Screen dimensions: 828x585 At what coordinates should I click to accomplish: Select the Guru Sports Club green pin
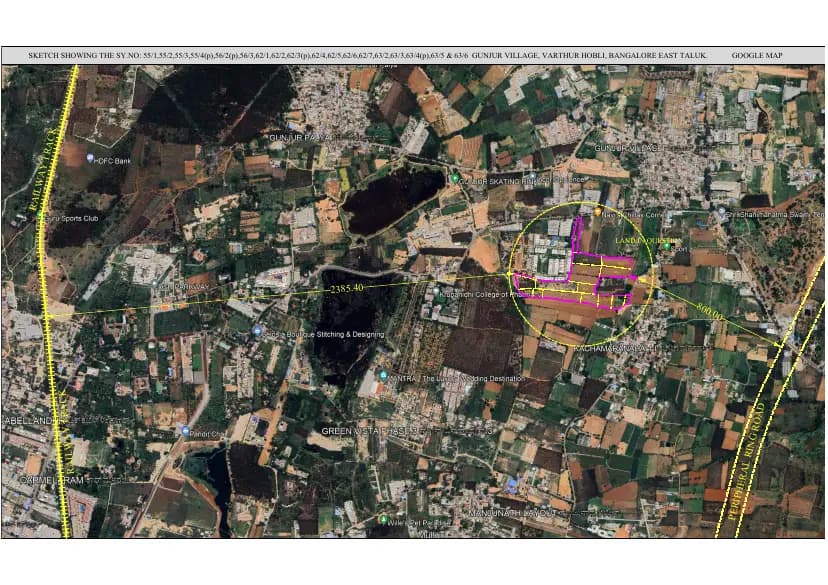click(40, 215)
